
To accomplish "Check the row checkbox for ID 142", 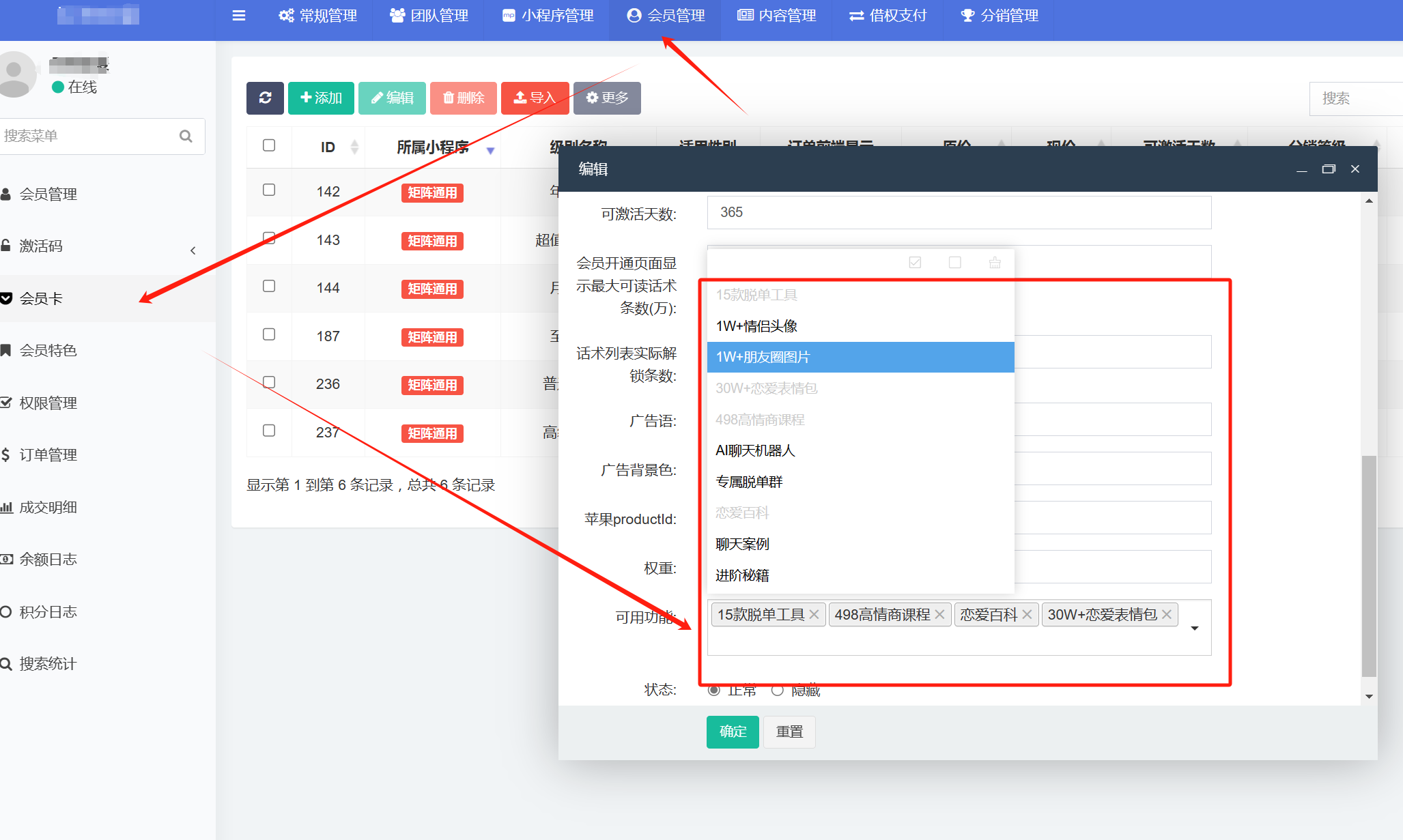I will coord(269,190).
